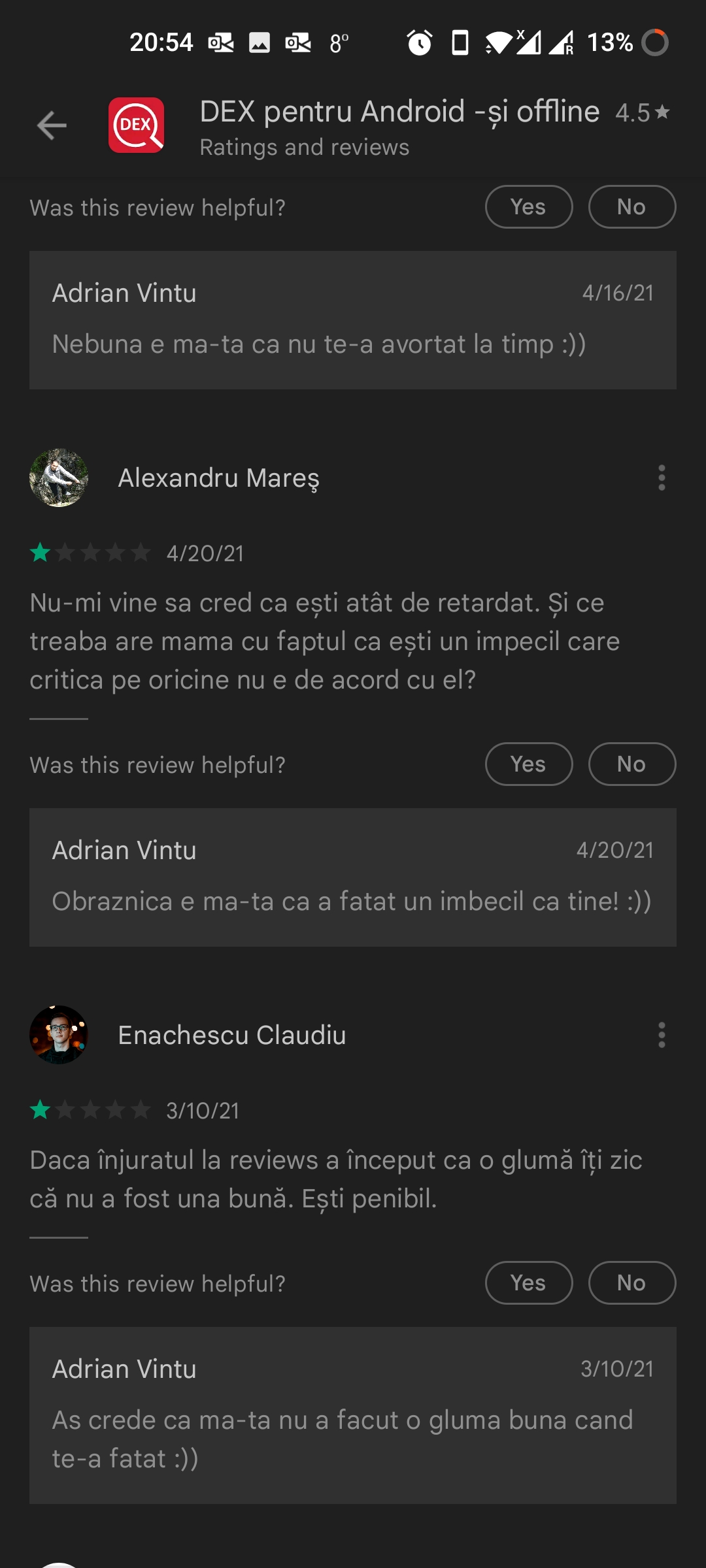This screenshot has width=706, height=1568.
Task: Choose Yes on the topmost helpful prompt
Action: point(529,206)
